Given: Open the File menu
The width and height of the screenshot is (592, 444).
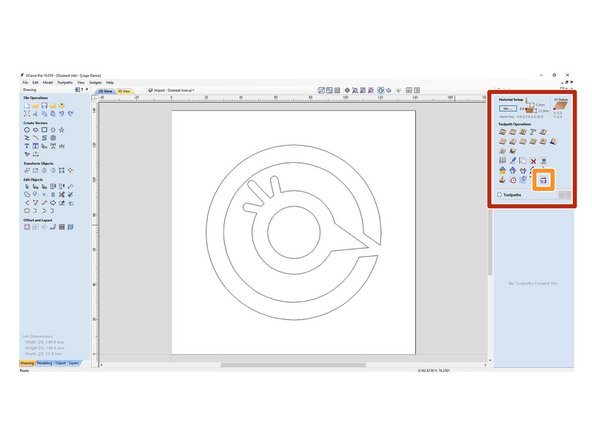Looking at the screenshot, I should coord(25,82).
